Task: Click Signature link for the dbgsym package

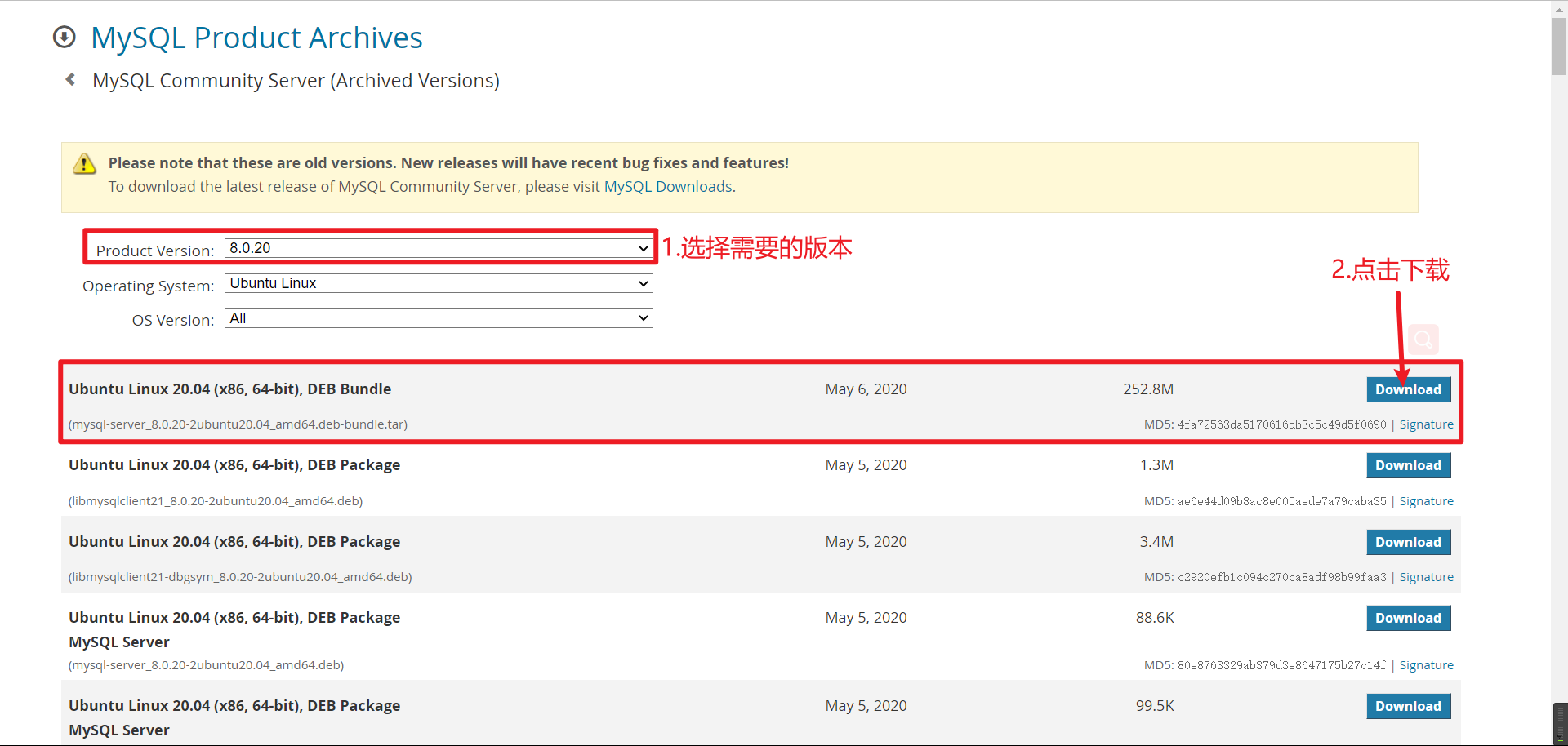Action: [1427, 577]
